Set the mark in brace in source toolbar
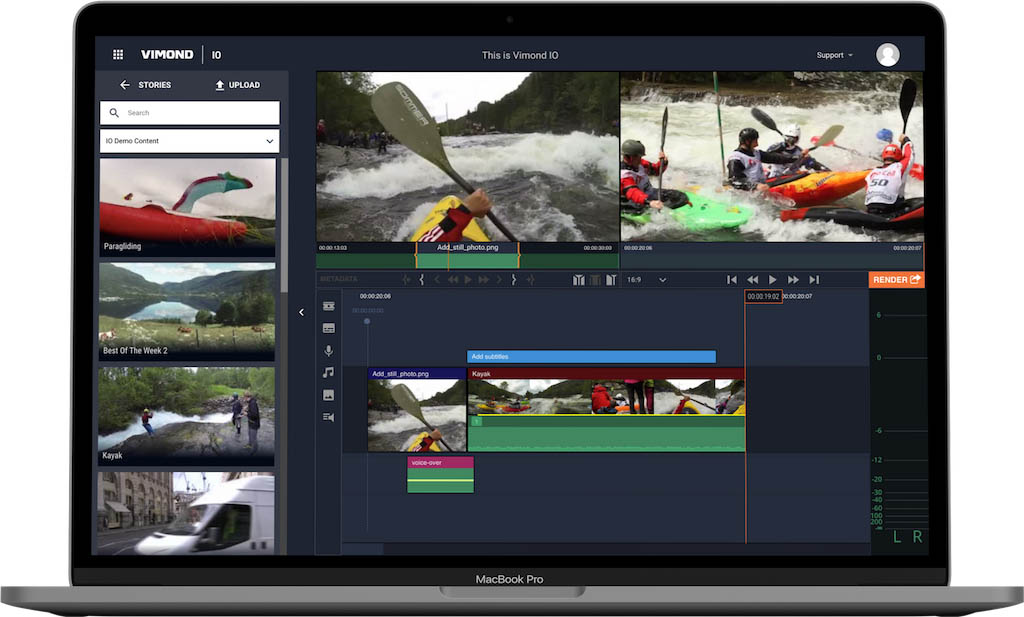Screen dimensions: 1024x617 [422, 279]
